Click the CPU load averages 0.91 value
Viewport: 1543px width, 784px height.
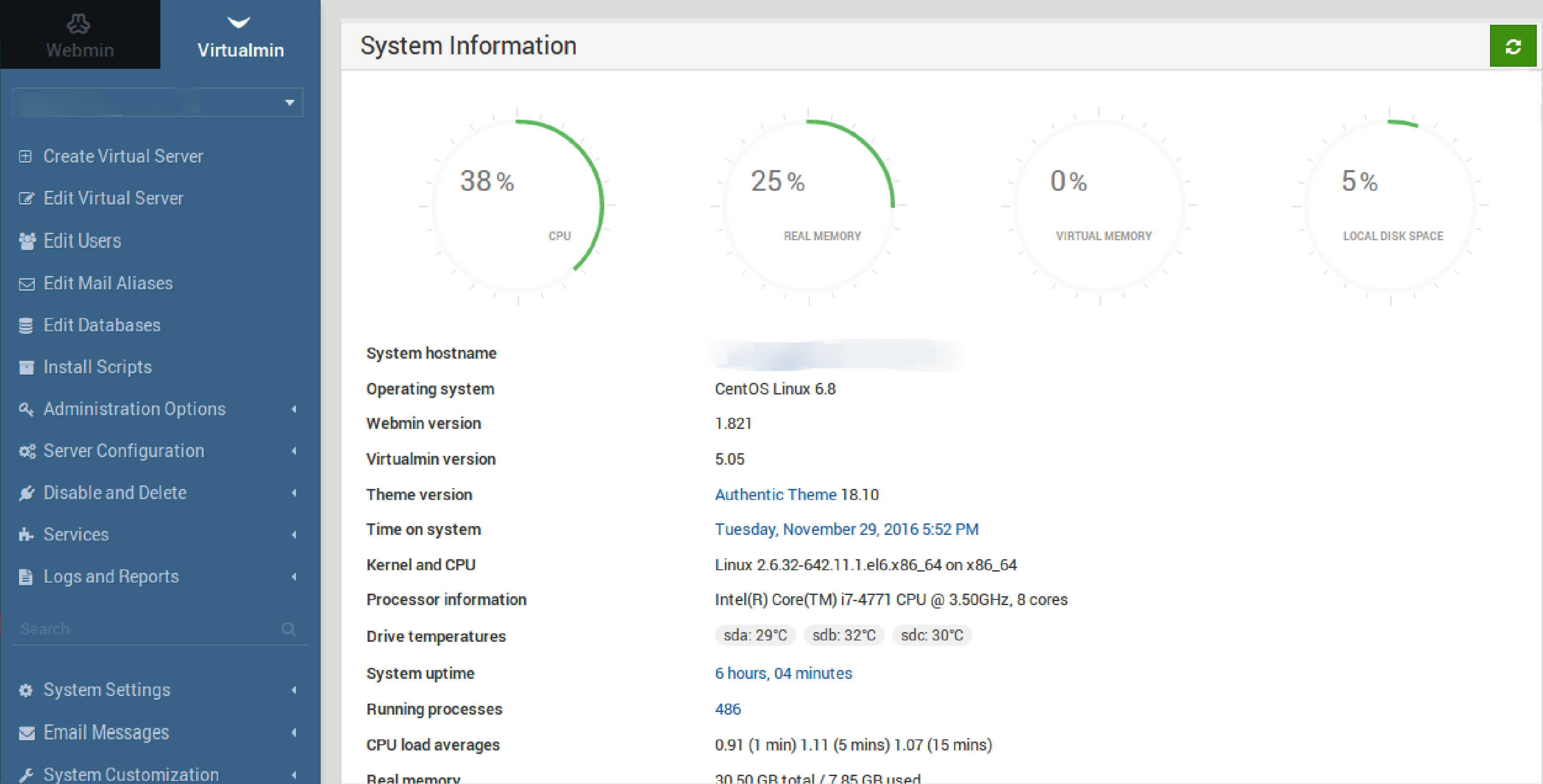click(x=853, y=745)
